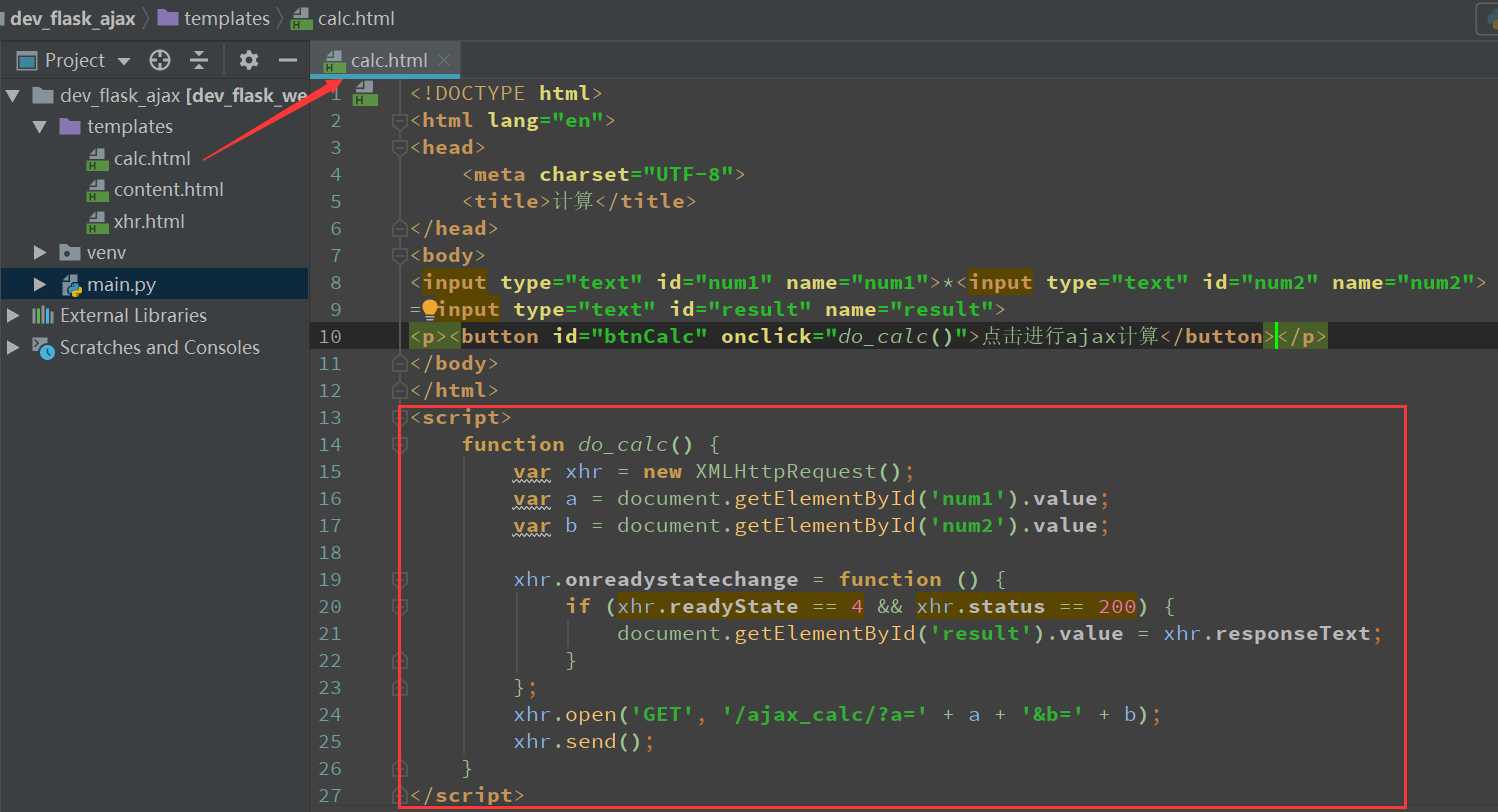
Task: Fold the body tag at line 7
Action: [400, 256]
